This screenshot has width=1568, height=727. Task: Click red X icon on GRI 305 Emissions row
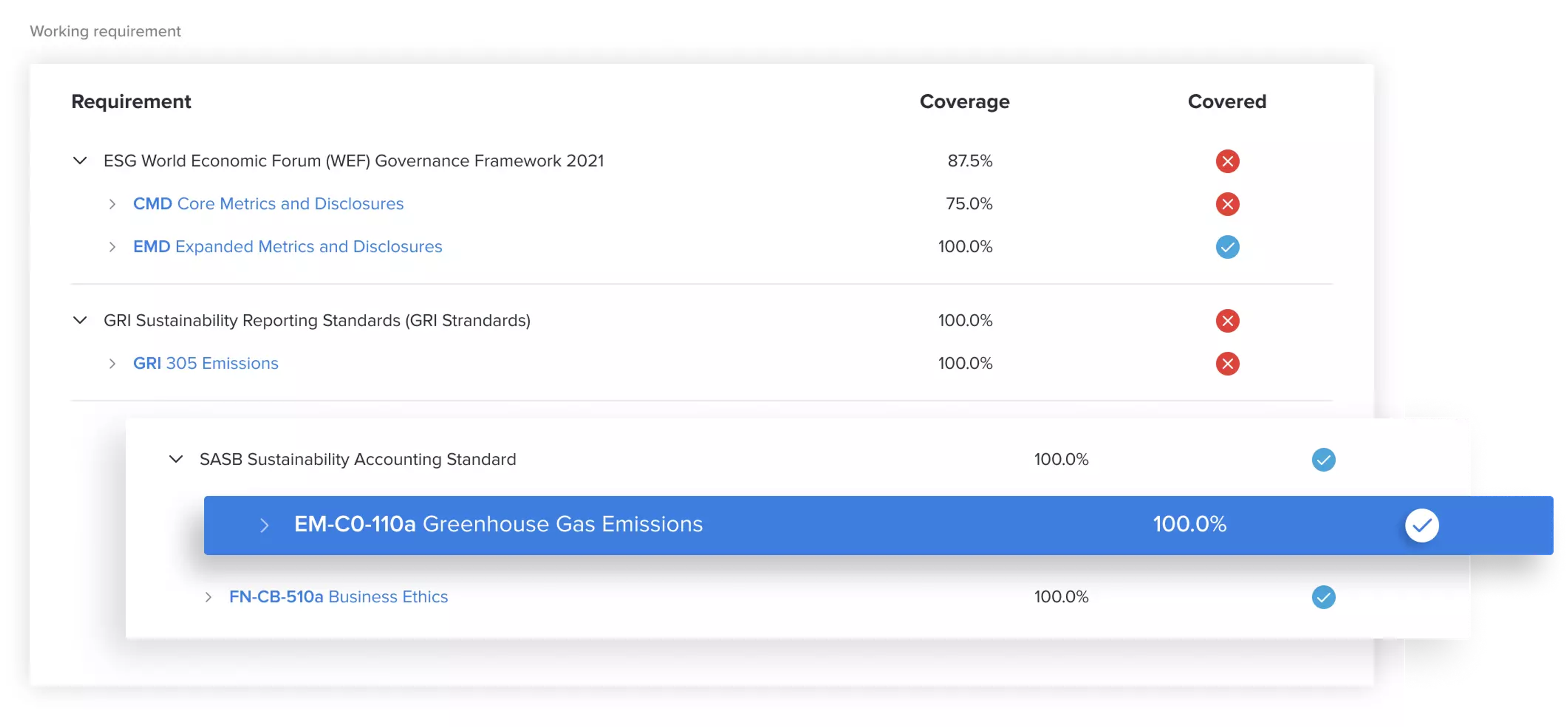[x=1227, y=363]
